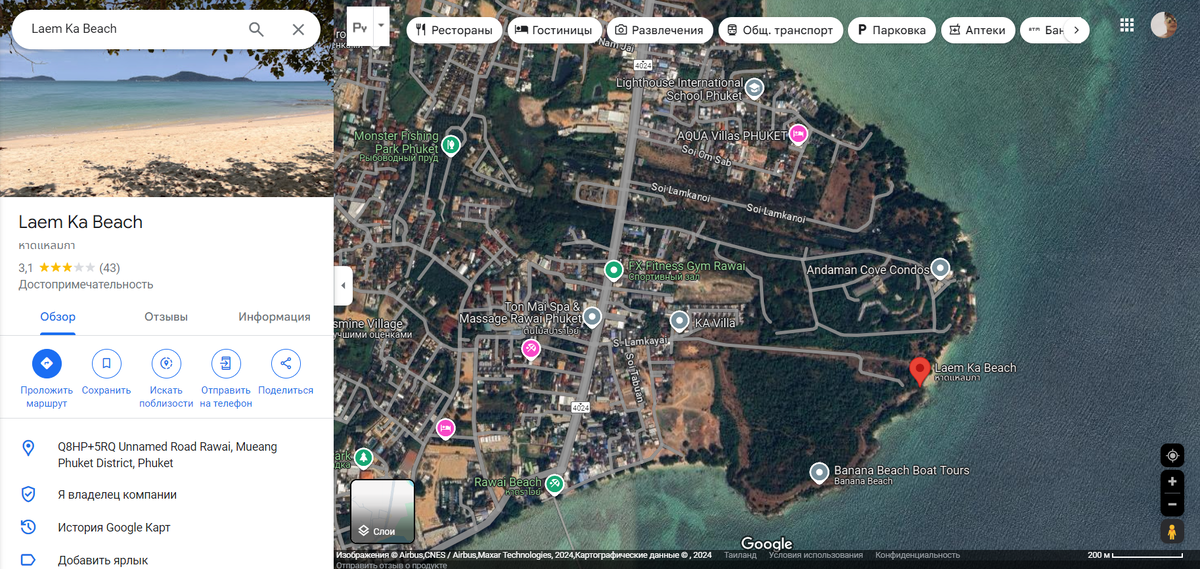This screenshot has width=1200, height=569.
Task: Click the plus code address row
Action: [x=167, y=455]
